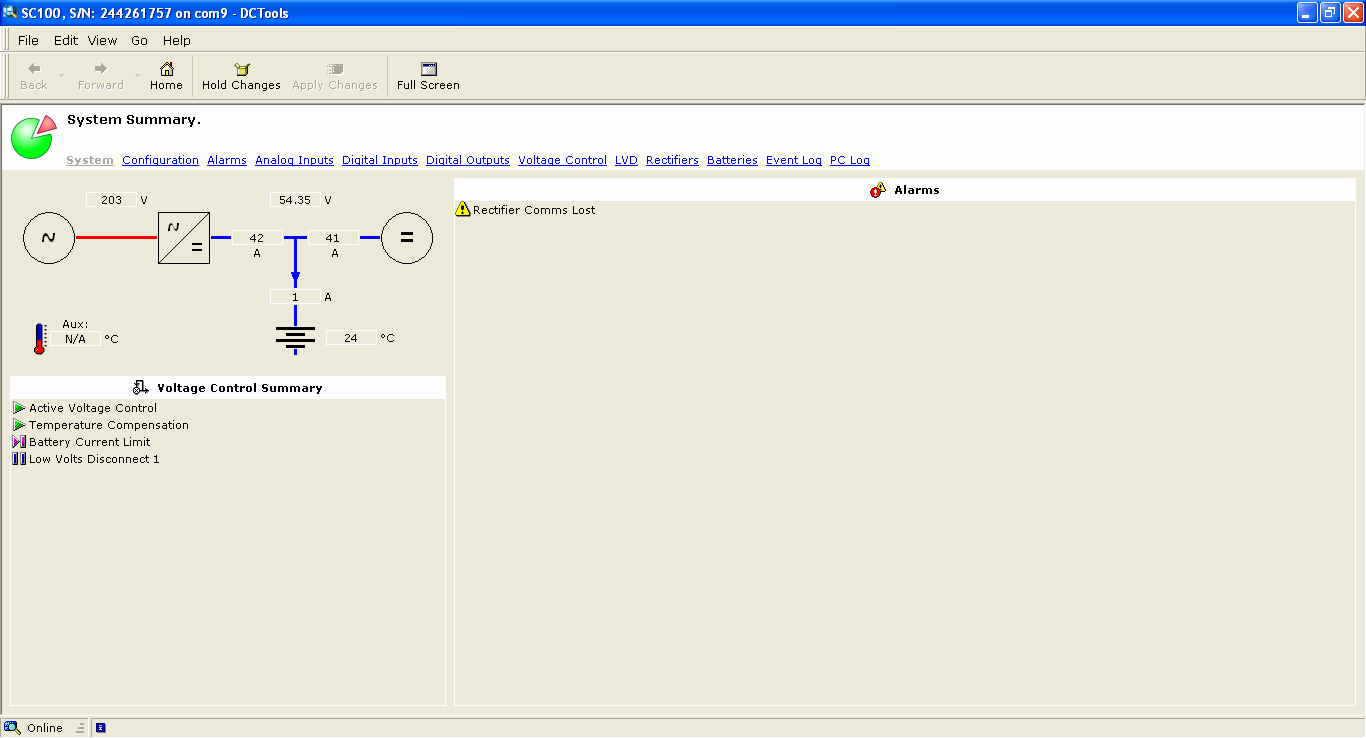The width and height of the screenshot is (1366, 738).
Task: Click the rectifier AC/DC converter symbol
Action: click(184, 238)
